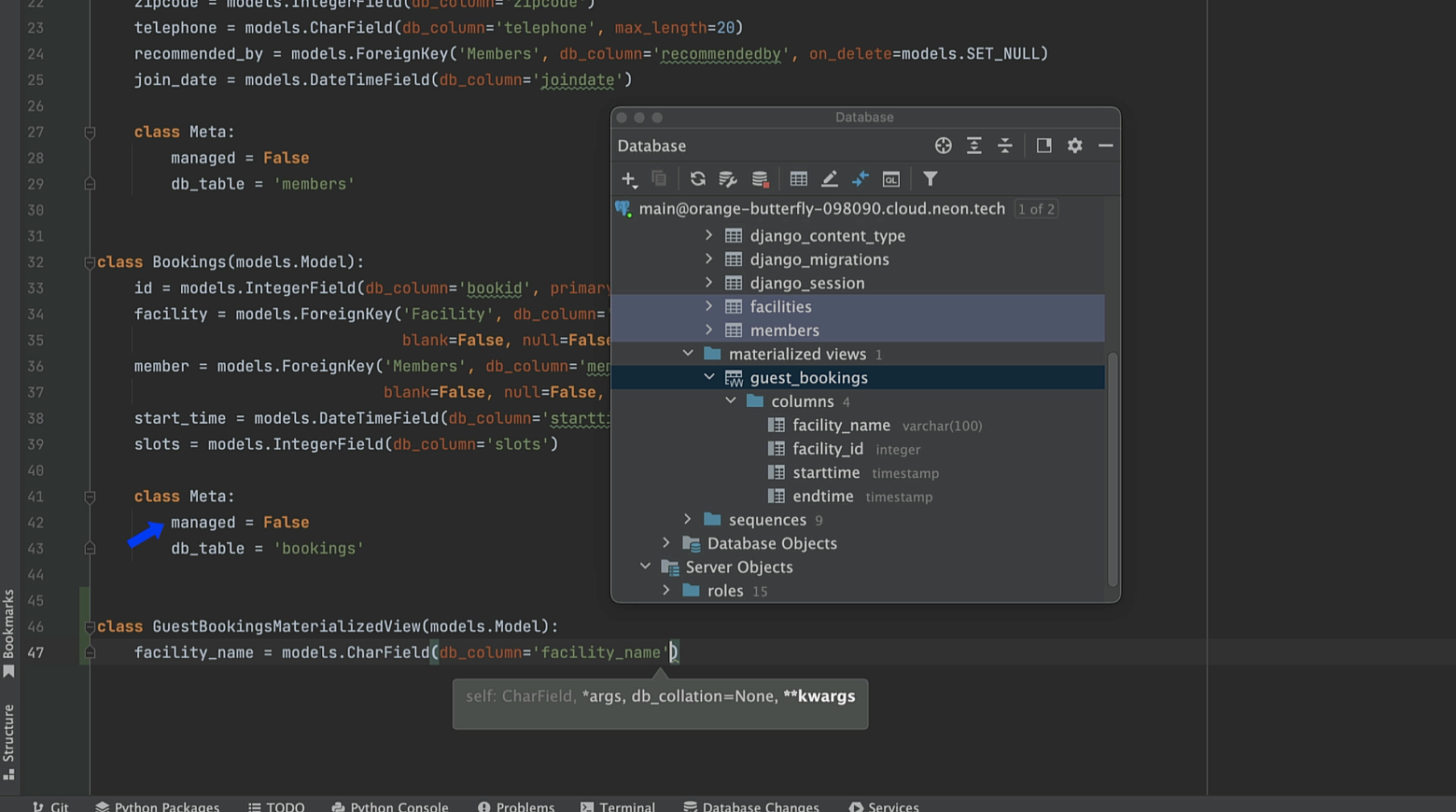The width and height of the screenshot is (1456, 812).
Task: Click the Database panel vertical scrollbar
Action: [1112, 469]
